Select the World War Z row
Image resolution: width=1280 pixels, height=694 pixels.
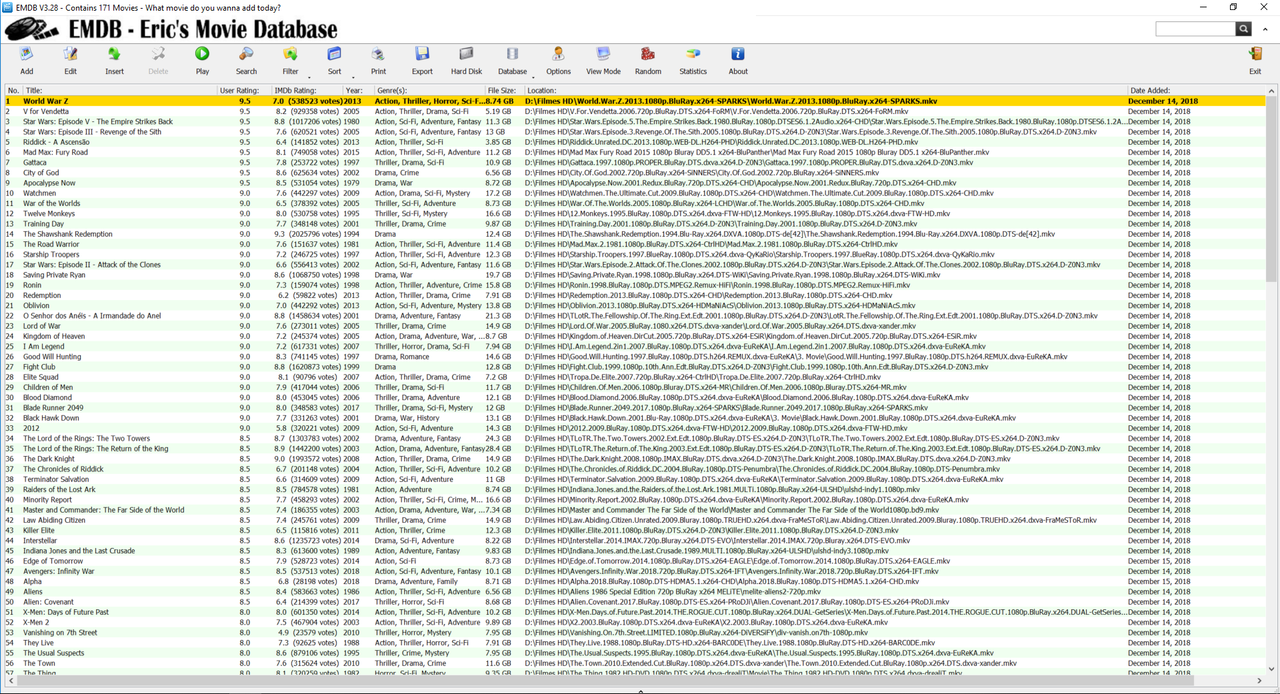click(634, 101)
